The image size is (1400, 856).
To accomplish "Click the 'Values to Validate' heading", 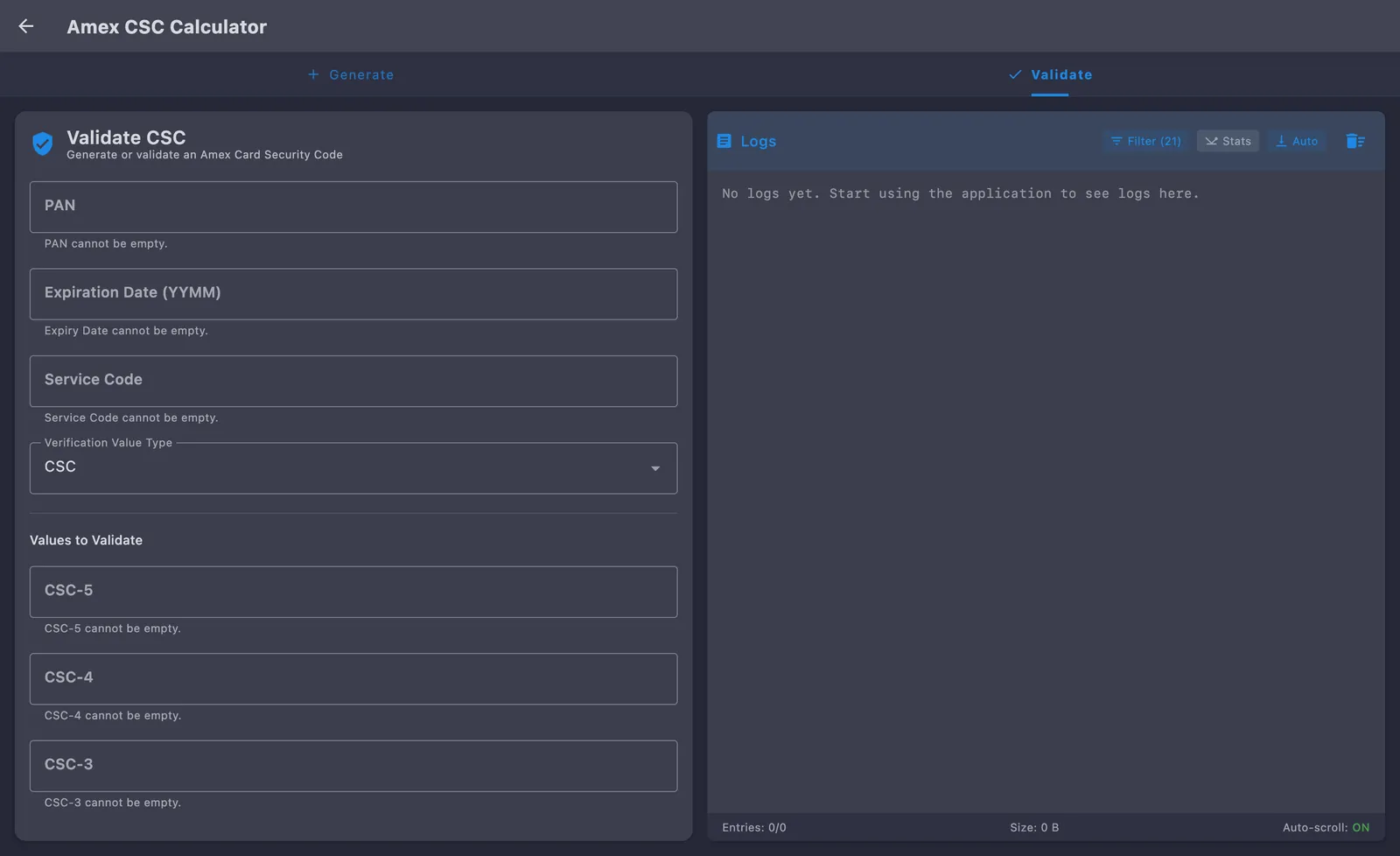I will pyautogui.click(x=86, y=540).
